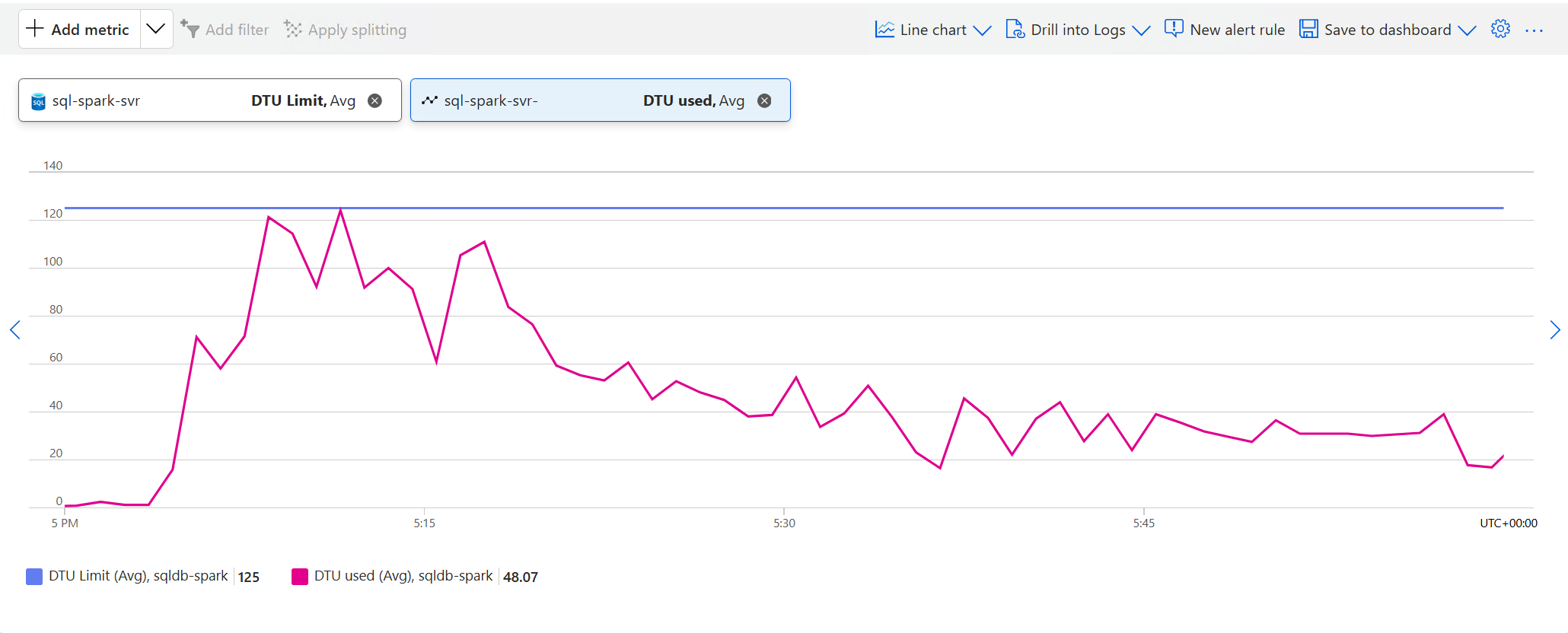Screen dimensions: 1568x633
Task: Expand the Add metric dropdown arrow
Action: [156, 29]
